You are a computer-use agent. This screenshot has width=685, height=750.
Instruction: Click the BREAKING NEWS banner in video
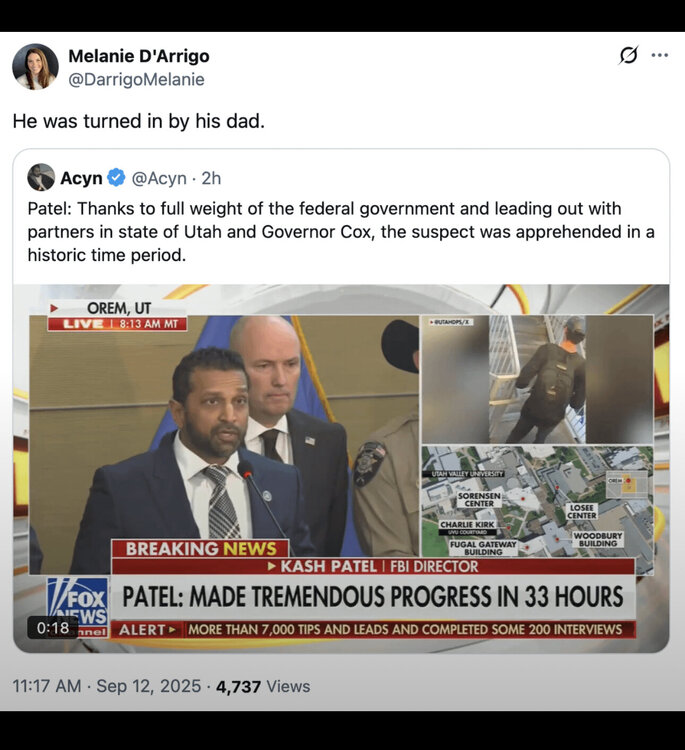coord(200,549)
